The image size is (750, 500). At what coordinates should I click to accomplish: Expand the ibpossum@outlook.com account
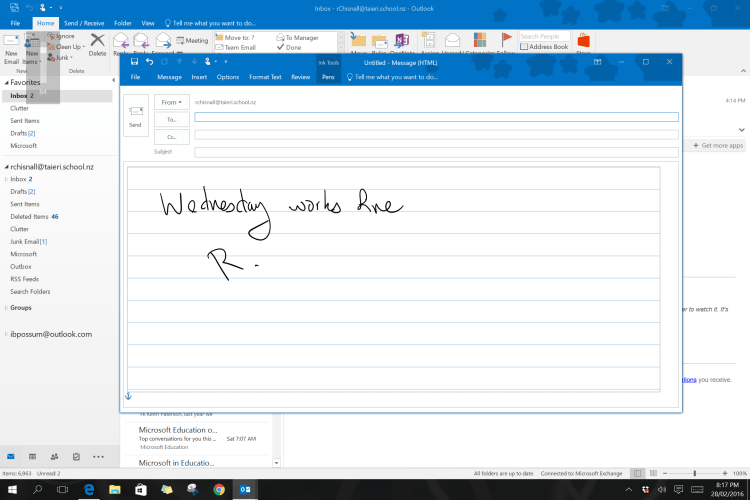click(x=6, y=334)
